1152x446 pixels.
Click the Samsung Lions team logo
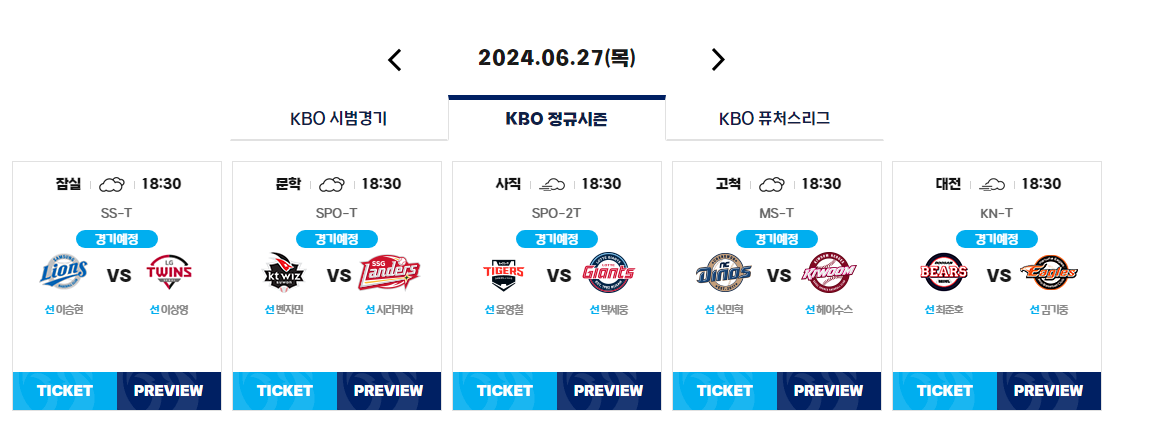[64, 273]
